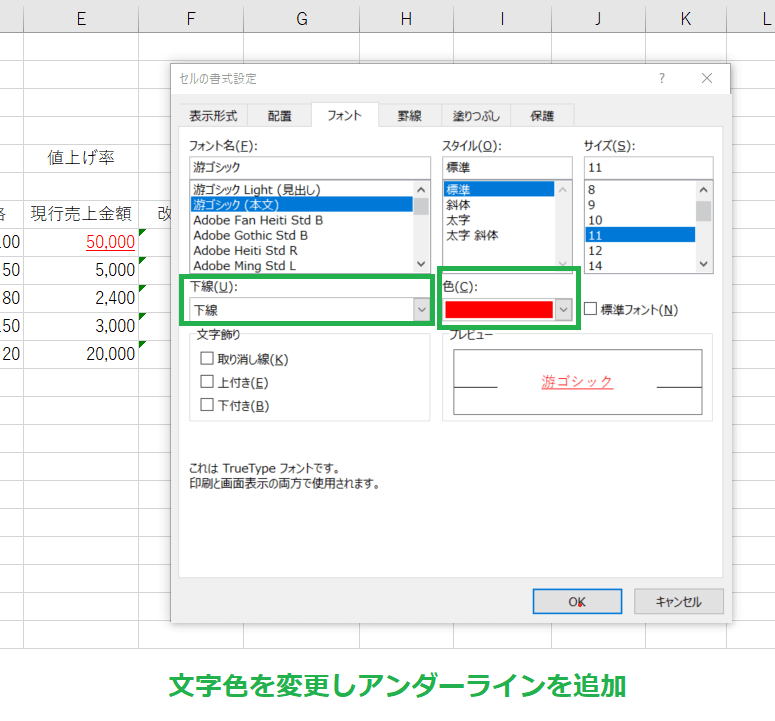Click the red font color swatch
The height and width of the screenshot is (721, 775).
499,310
